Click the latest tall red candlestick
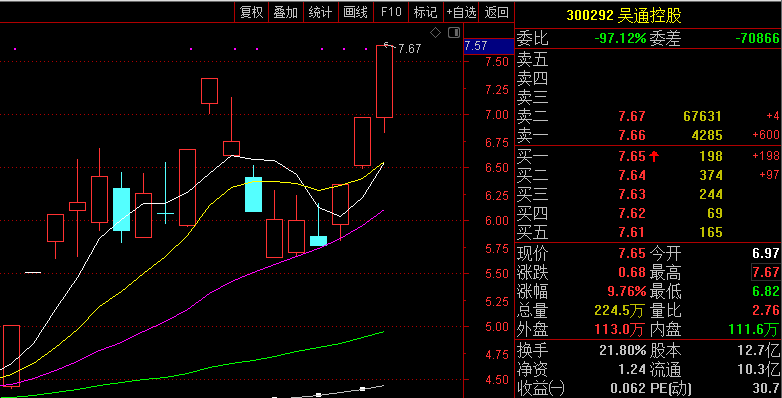Image resolution: width=782 pixels, height=398 pixels. pos(384,81)
